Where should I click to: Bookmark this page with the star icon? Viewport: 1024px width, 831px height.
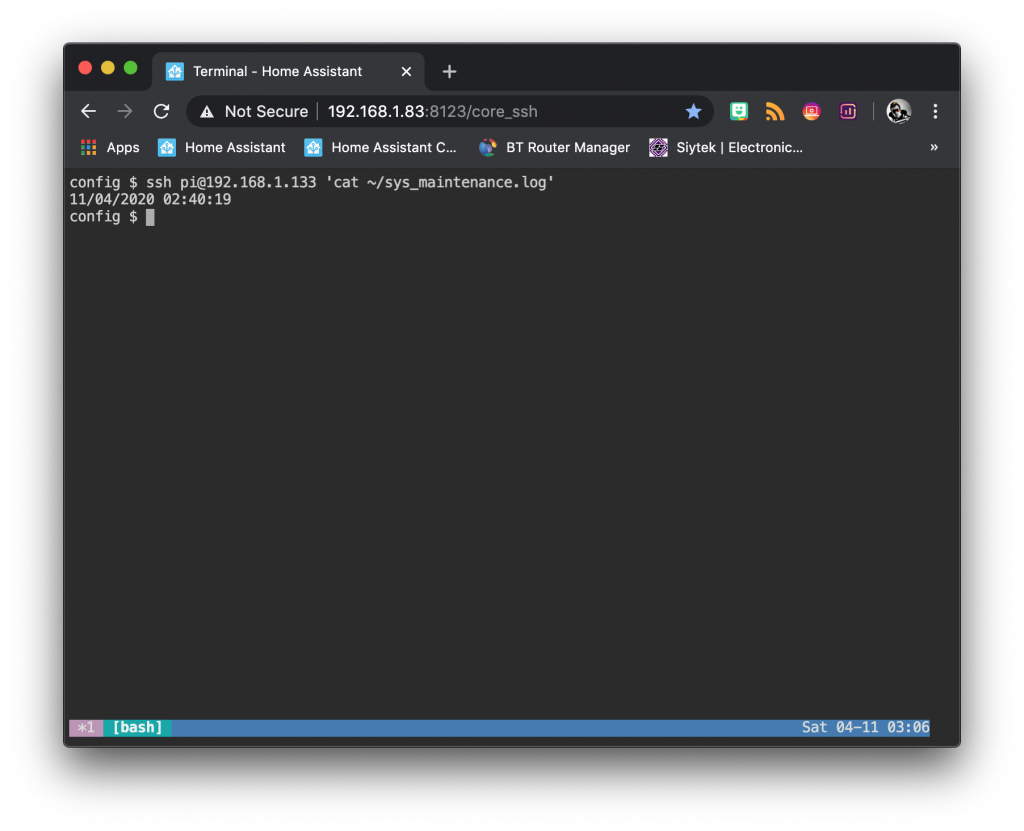point(694,111)
